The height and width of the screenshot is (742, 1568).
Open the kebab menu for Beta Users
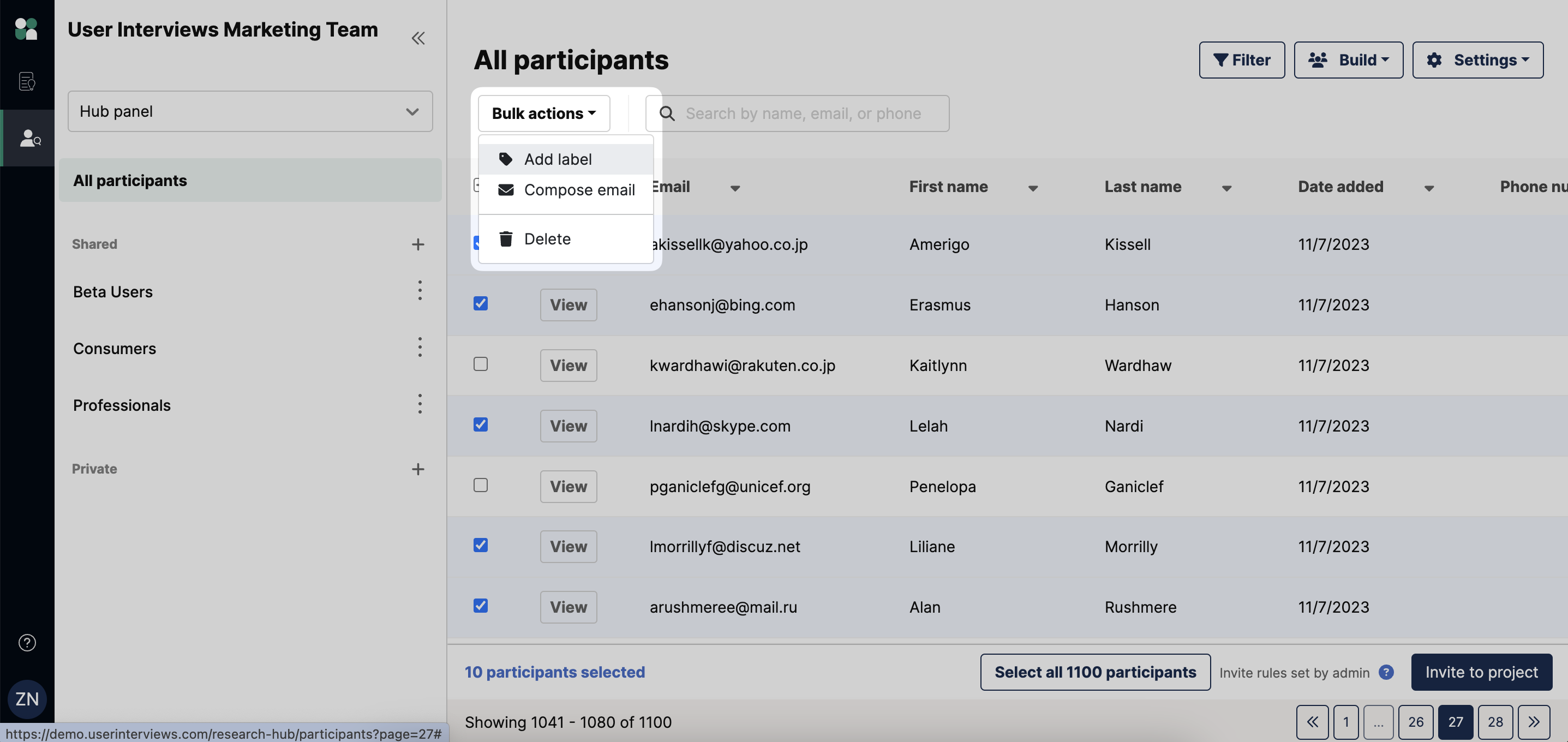point(420,291)
